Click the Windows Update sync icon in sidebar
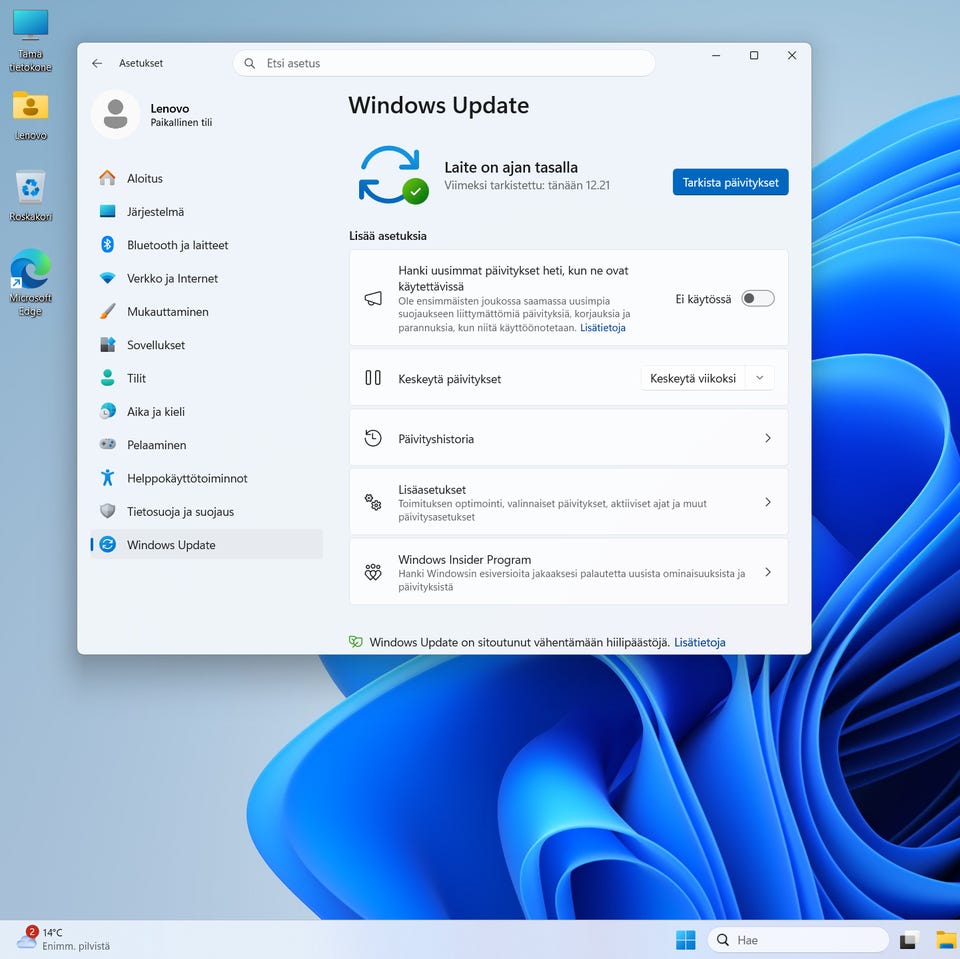The width and height of the screenshot is (960, 959). [x=107, y=544]
